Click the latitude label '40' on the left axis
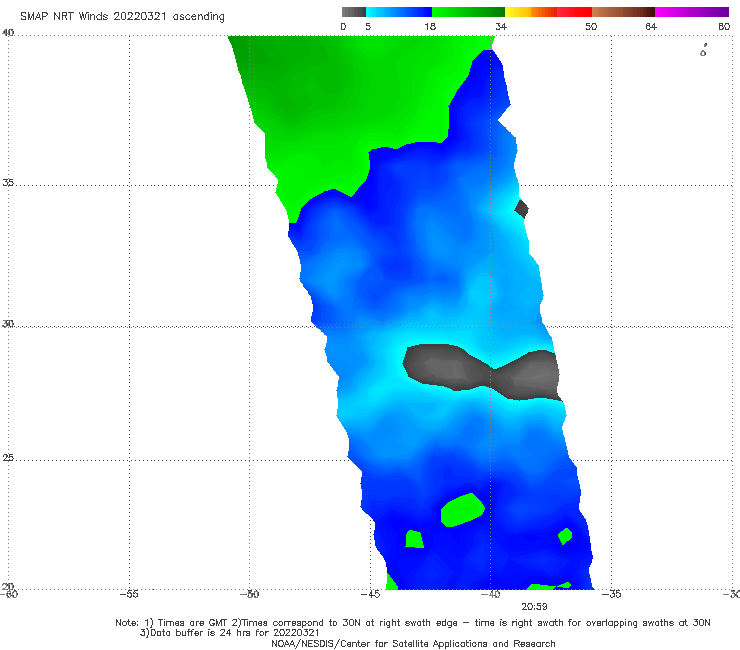Screen dimensions: 740x650 coord(8,33)
